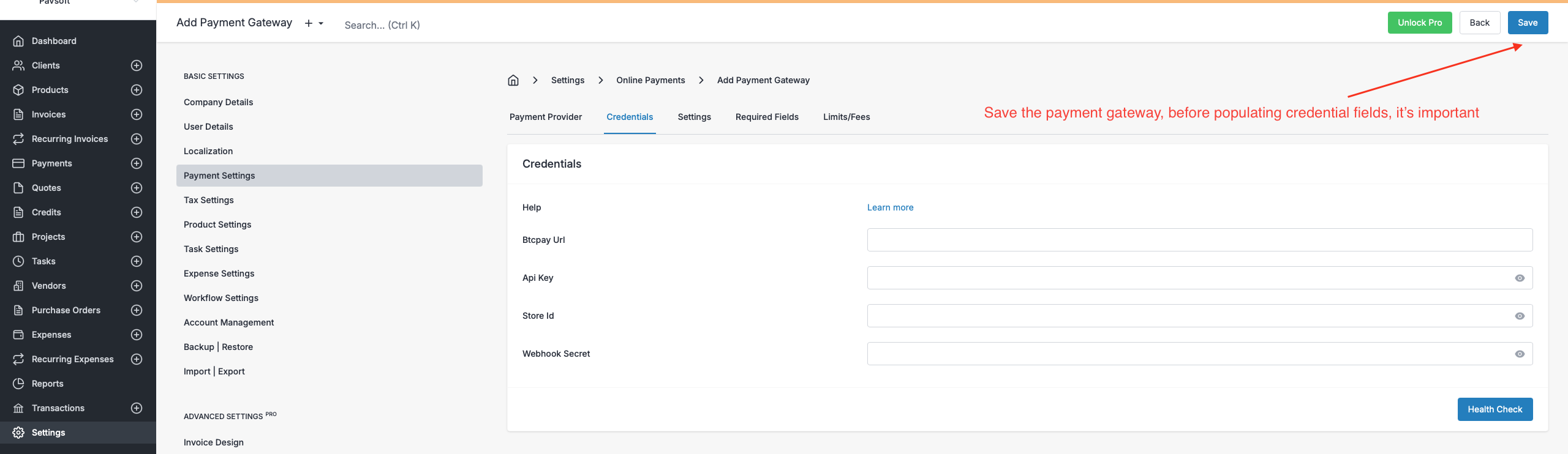Click the Unlock Pro button
The height and width of the screenshot is (454, 1568).
pos(1420,23)
